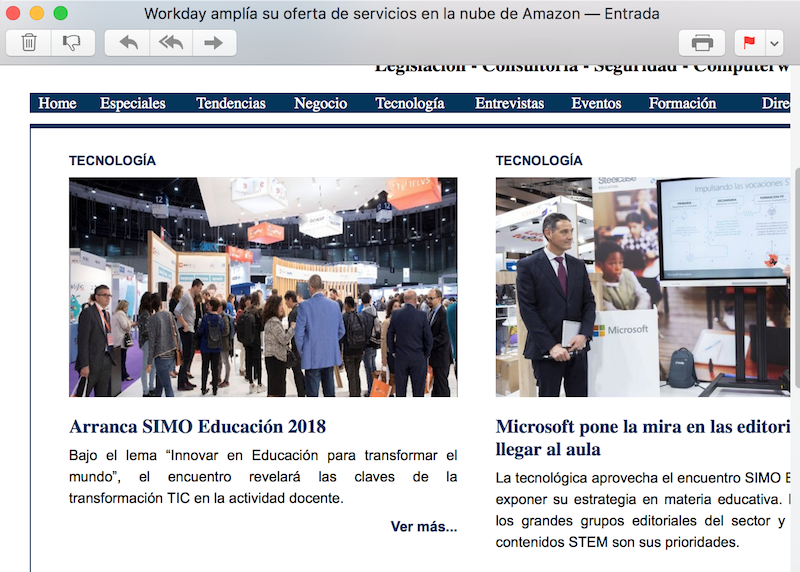This screenshot has height=572, width=800.
Task: Select Negocio in the navigation bar
Action: coord(320,103)
